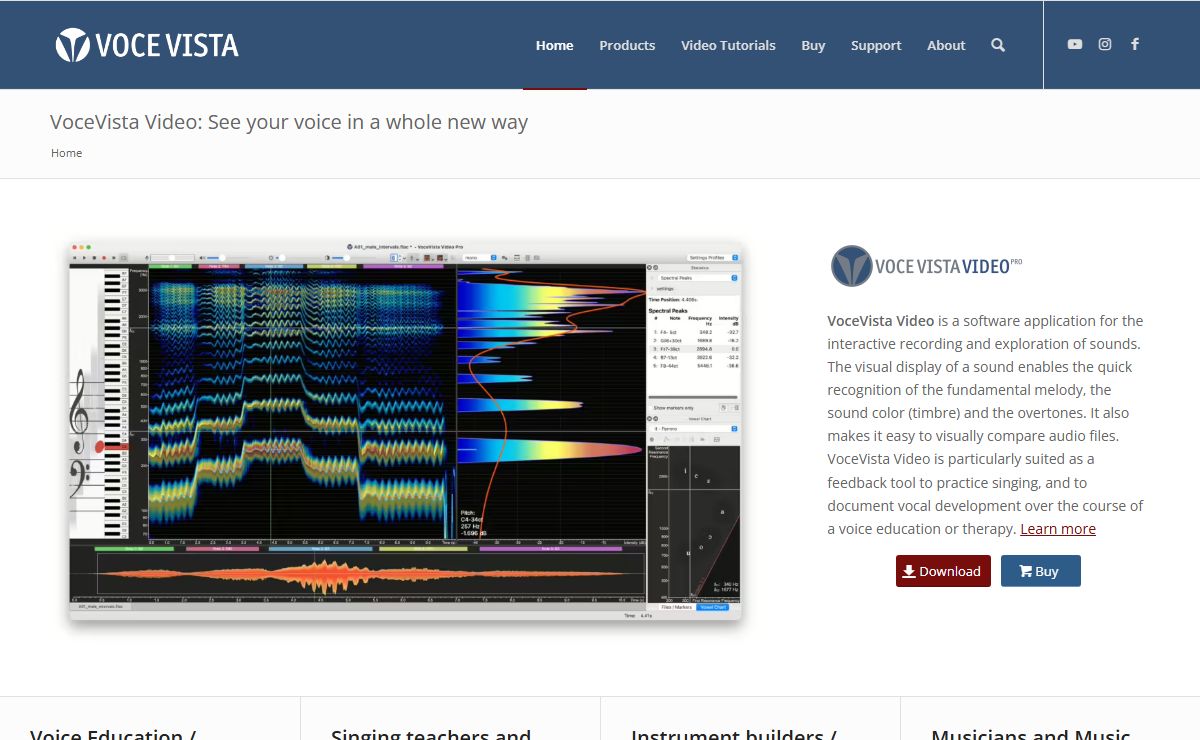Open the Singing teachers section heading
The image size is (1200, 740).
[430, 733]
